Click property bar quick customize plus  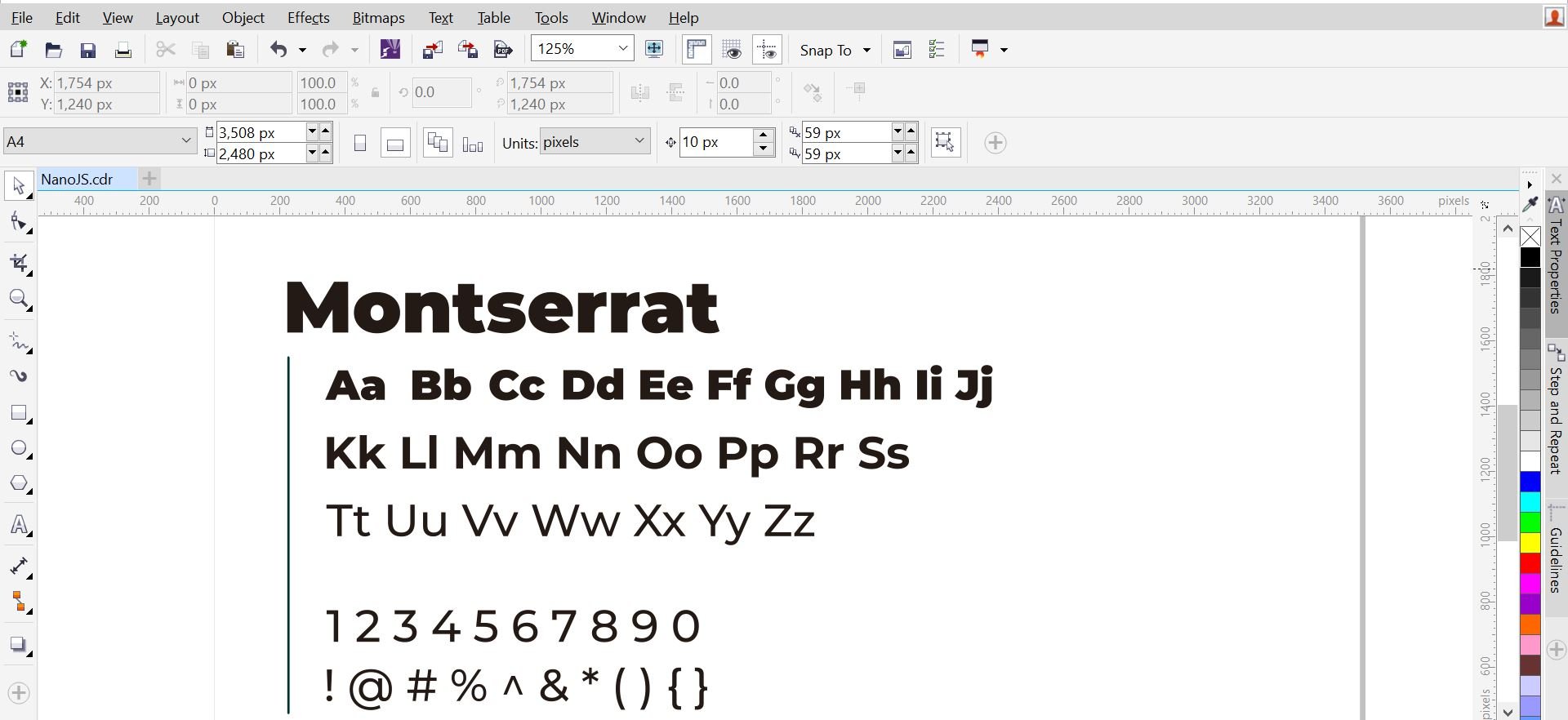click(995, 143)
